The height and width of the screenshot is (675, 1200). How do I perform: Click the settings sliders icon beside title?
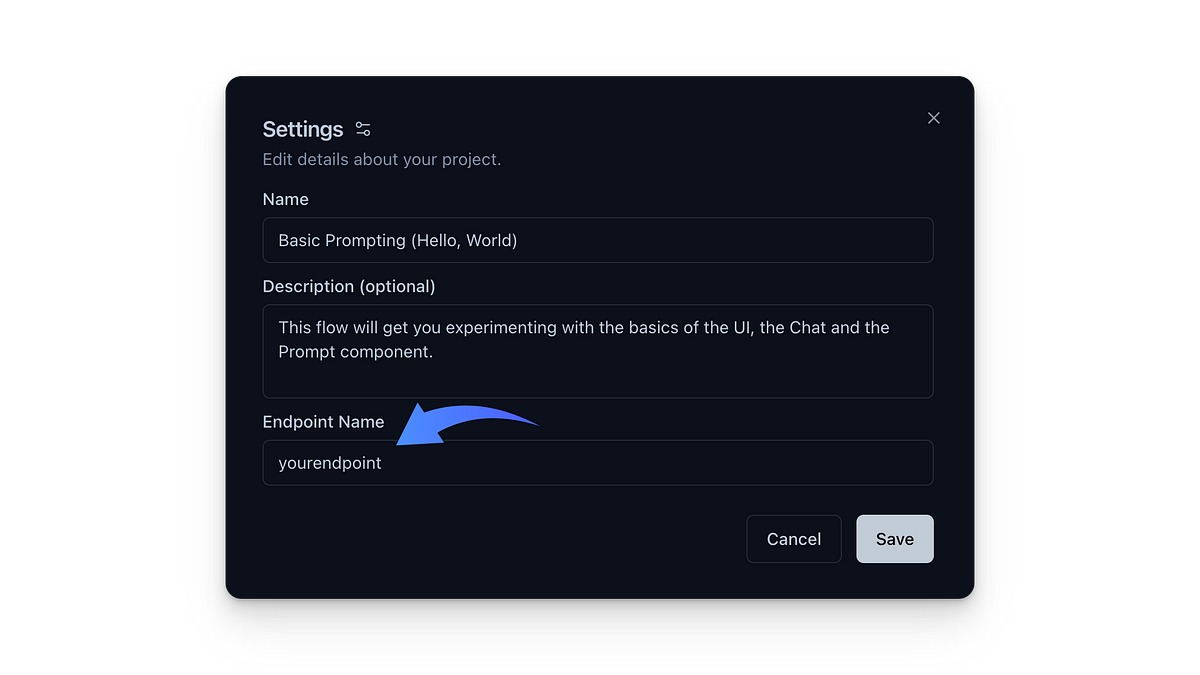(x=363, y=129)
